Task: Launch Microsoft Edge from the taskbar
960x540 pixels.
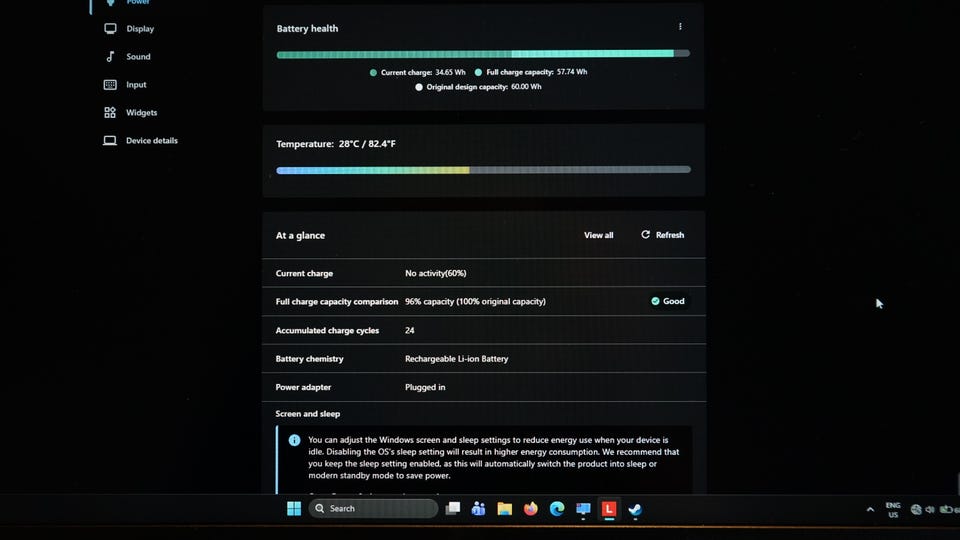Action: [557, 509]
